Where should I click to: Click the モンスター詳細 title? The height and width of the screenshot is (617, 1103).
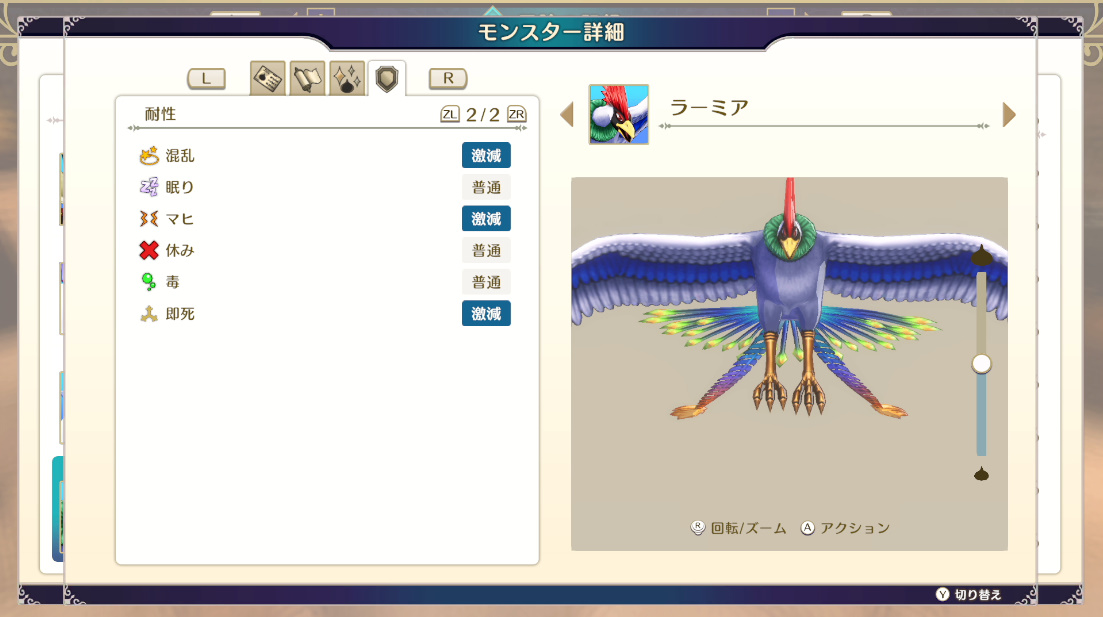(551, 32)
